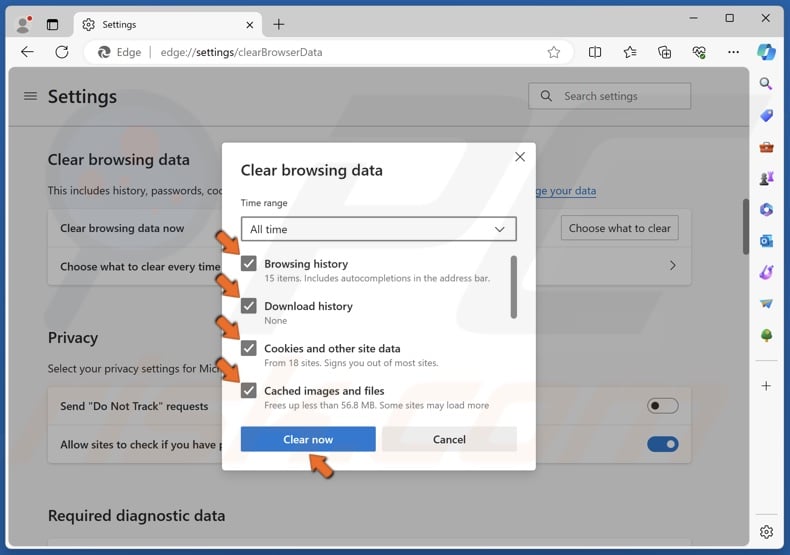
Task: Click 'Required diagnostic data' heading
Action: coord(137,516)
